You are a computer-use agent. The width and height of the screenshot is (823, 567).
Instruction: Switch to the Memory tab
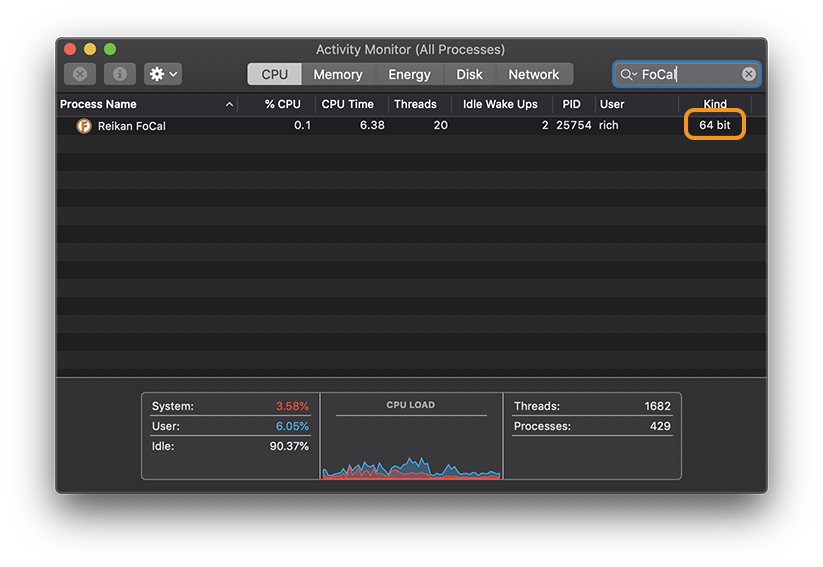coord(338,74)
